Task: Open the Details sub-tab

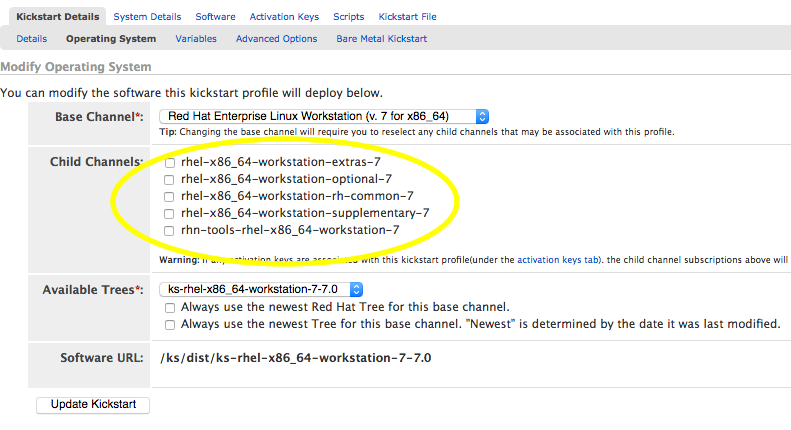Action: tap(32, 39)
